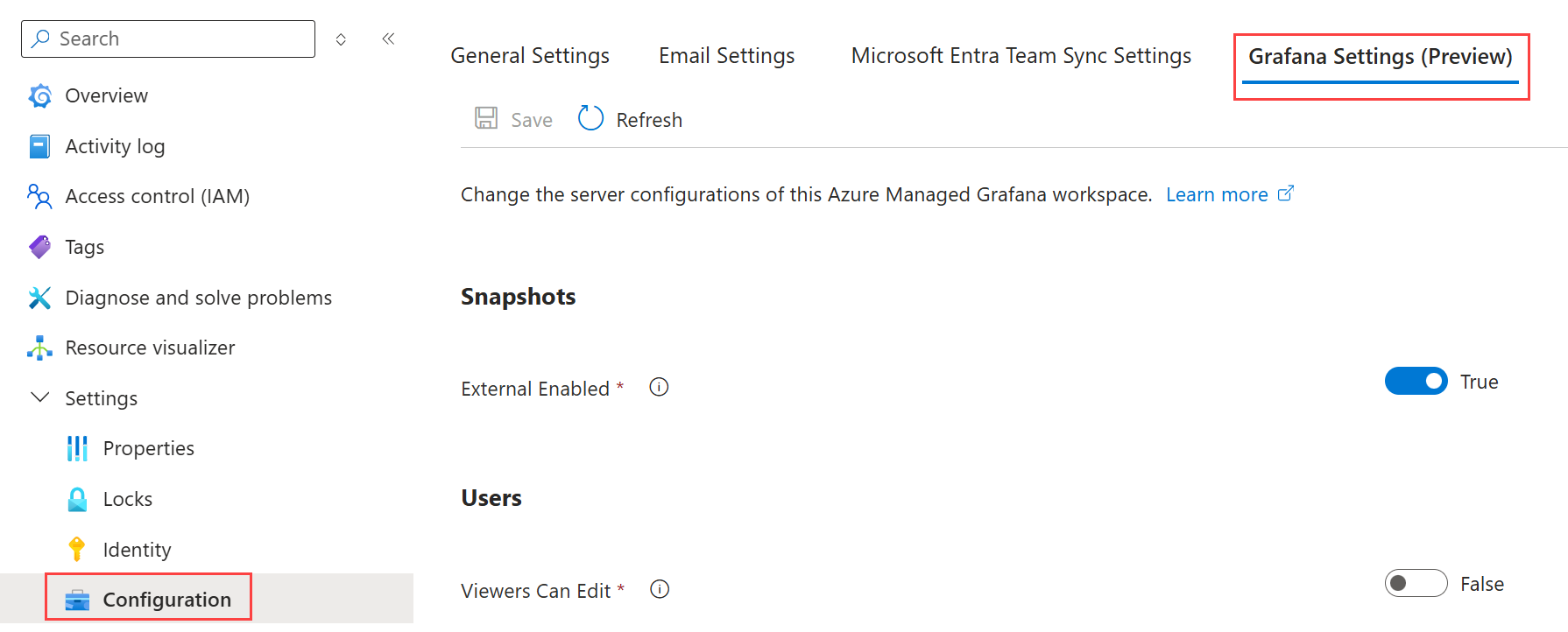The image size is (1568, 632).
Task: Click the Resource visualizer icon
Action: (39, 348)
